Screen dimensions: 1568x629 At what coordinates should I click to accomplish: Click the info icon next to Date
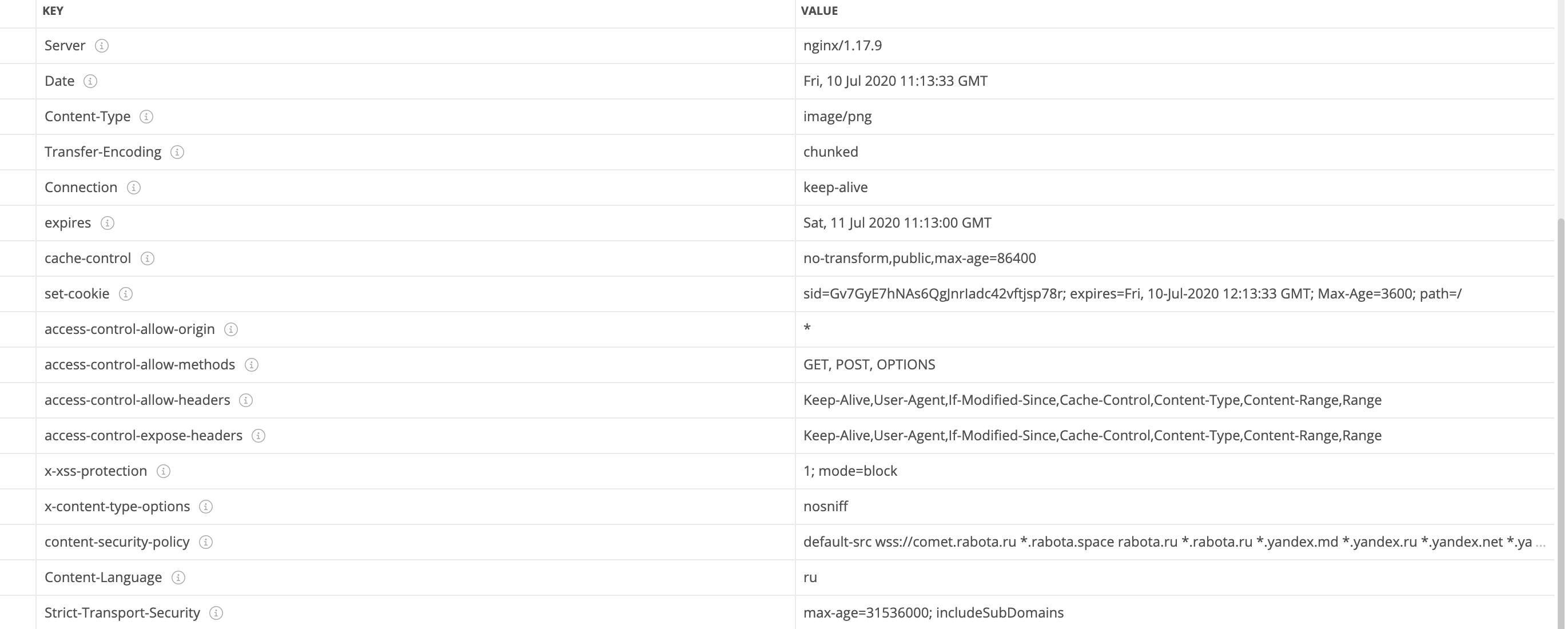click(90, 81)
